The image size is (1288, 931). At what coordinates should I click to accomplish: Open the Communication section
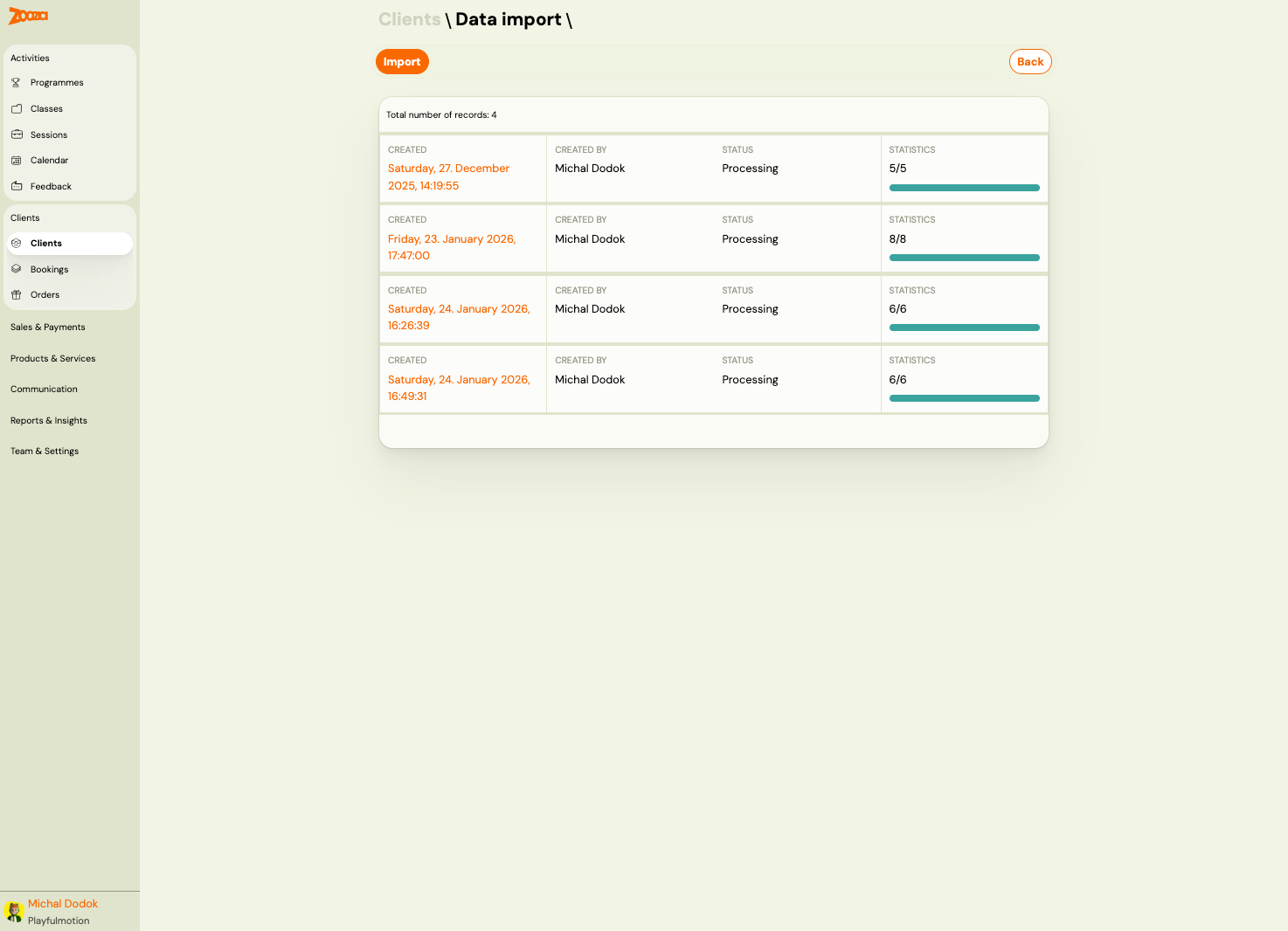click(x=44, y=389)
